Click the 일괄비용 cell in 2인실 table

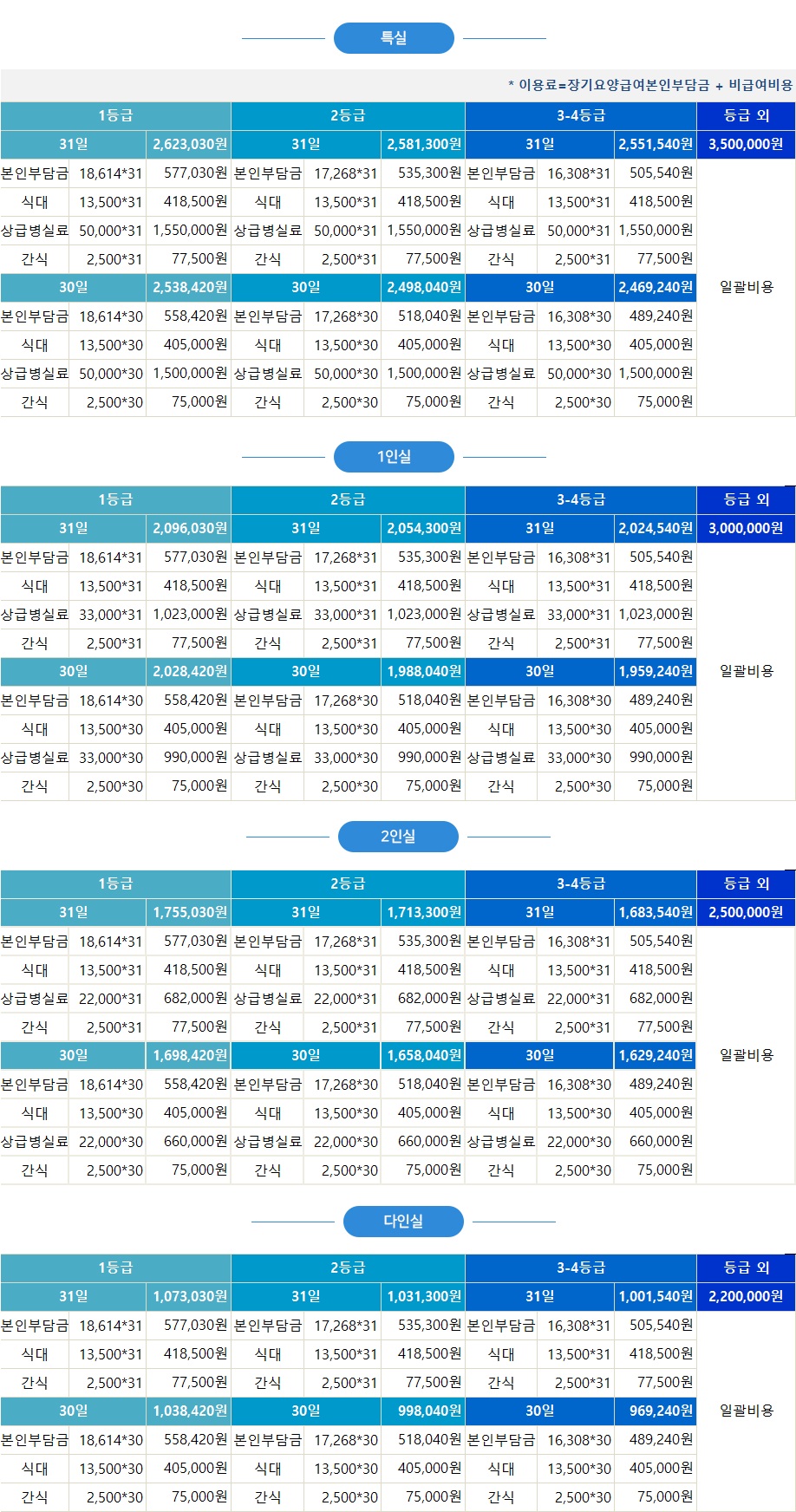click(x=746, y=1055)
